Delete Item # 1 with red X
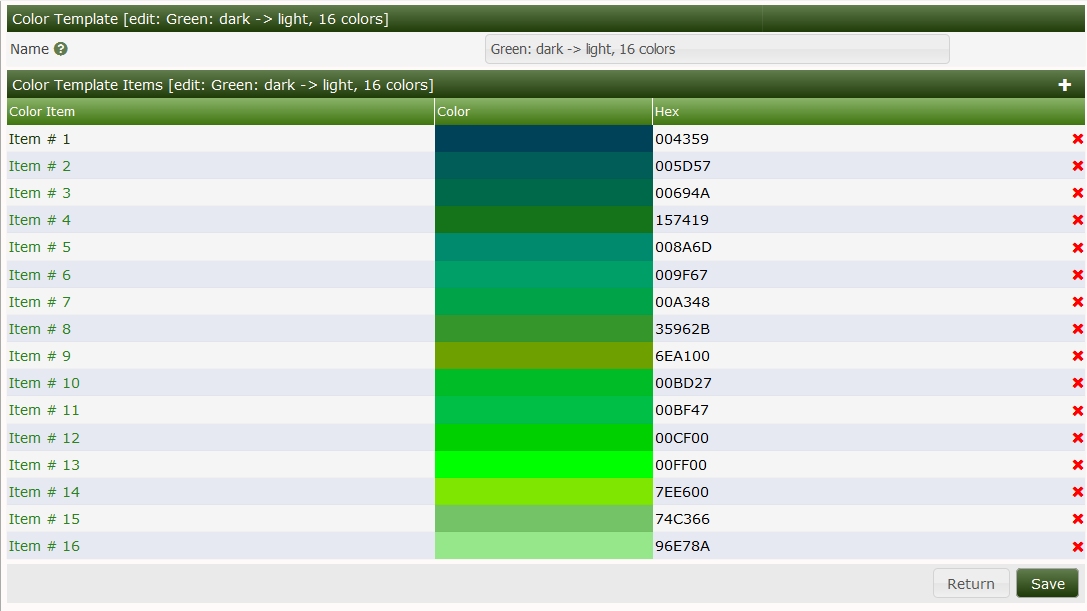This screenshot has height=611, width=1087. [1077, 139]
